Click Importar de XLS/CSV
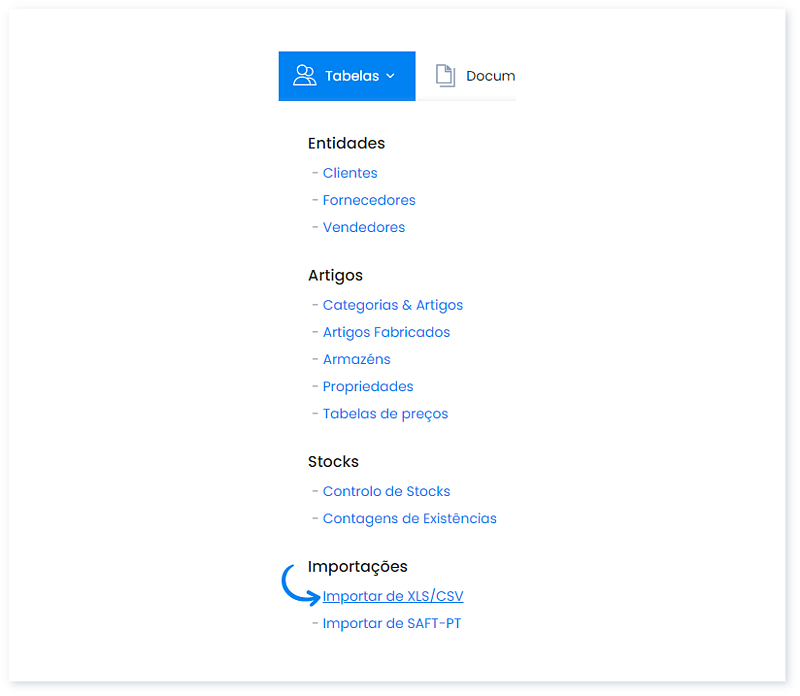800x696 pixels. (x=393, y=595)
